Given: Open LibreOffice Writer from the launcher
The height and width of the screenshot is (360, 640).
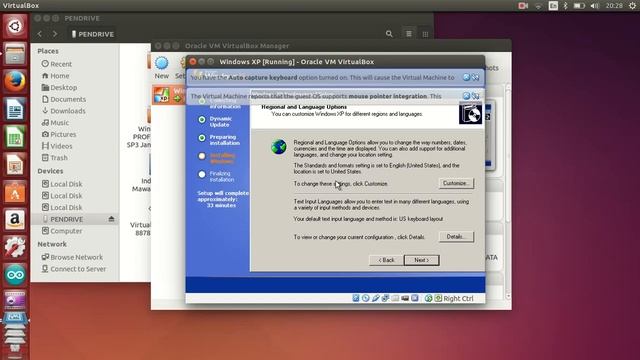Looking at the screenshot, I should click(x=15, y=109).
